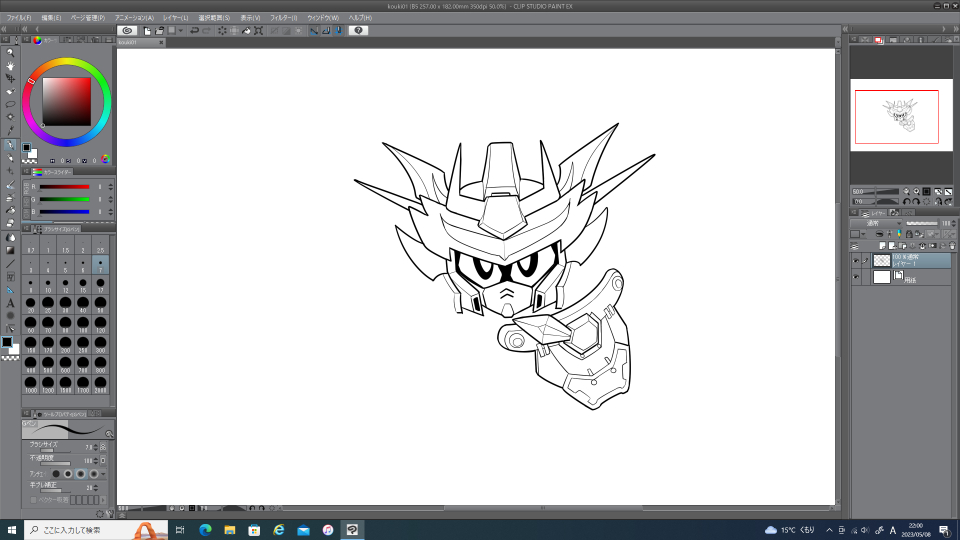The height and width of the screenshot is (540, 960).
Task: Open Help question mark button
Action: tap(358, 30)
